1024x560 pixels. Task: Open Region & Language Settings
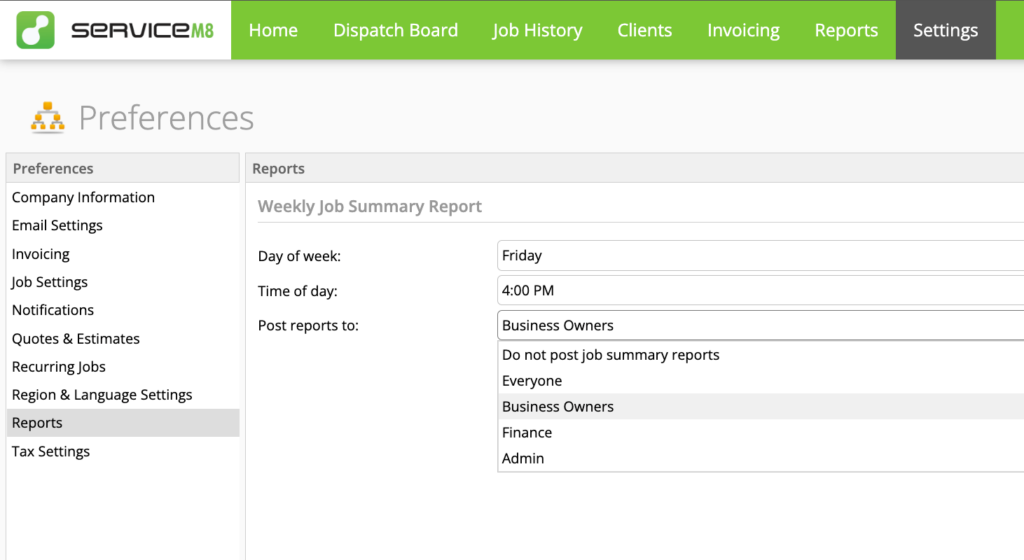(x=102, y=395)
